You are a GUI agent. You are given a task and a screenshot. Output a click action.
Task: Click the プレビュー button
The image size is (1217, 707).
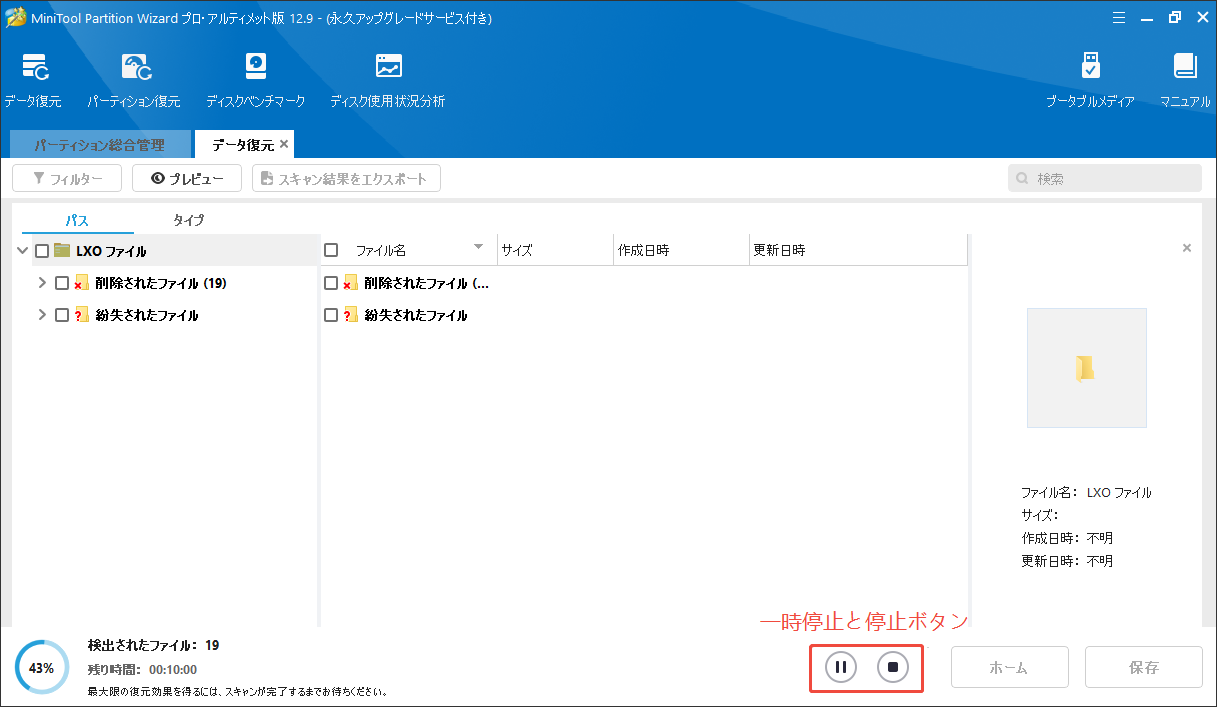[187, 179]
